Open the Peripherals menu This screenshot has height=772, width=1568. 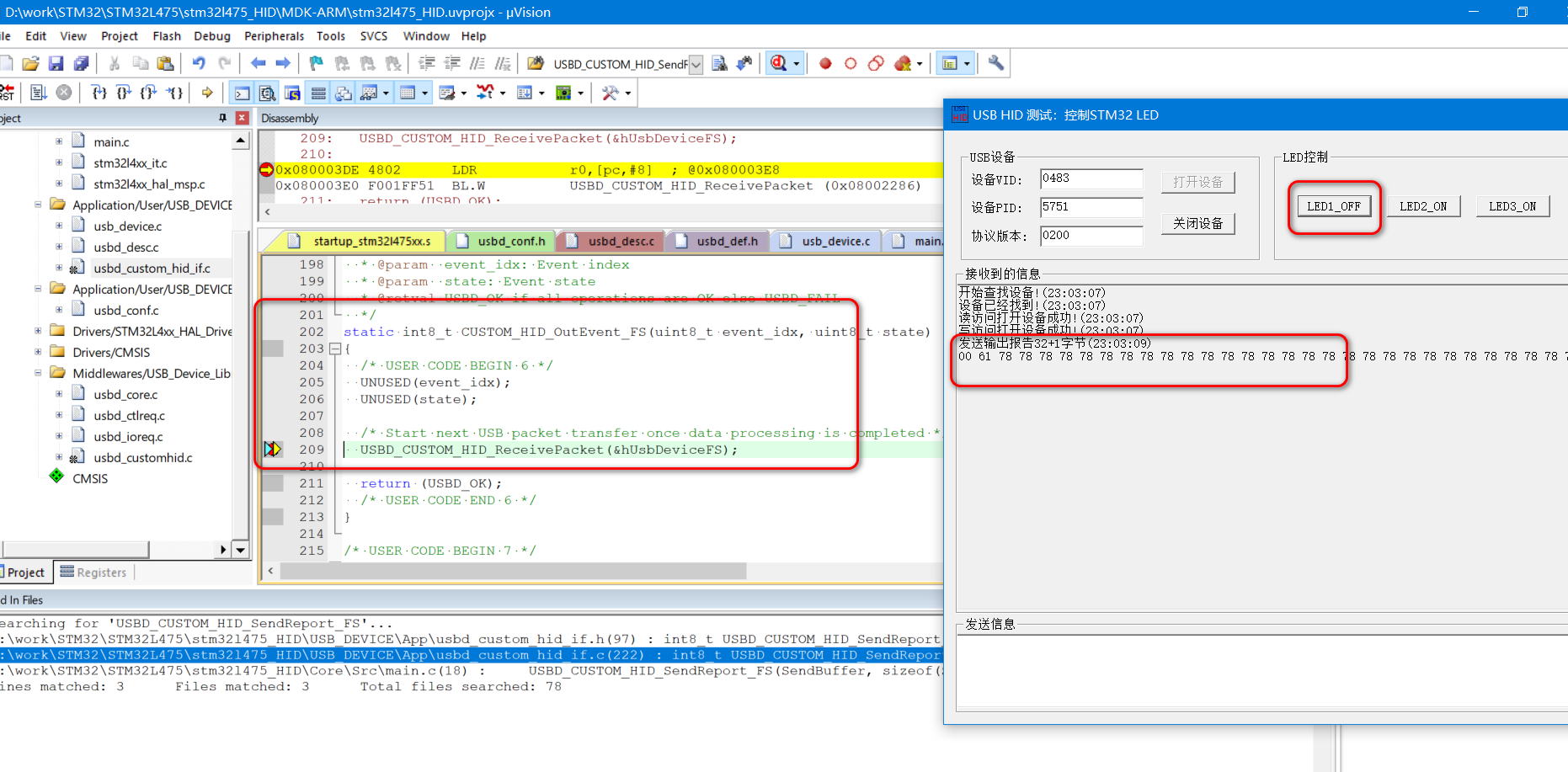click(274, 36)
